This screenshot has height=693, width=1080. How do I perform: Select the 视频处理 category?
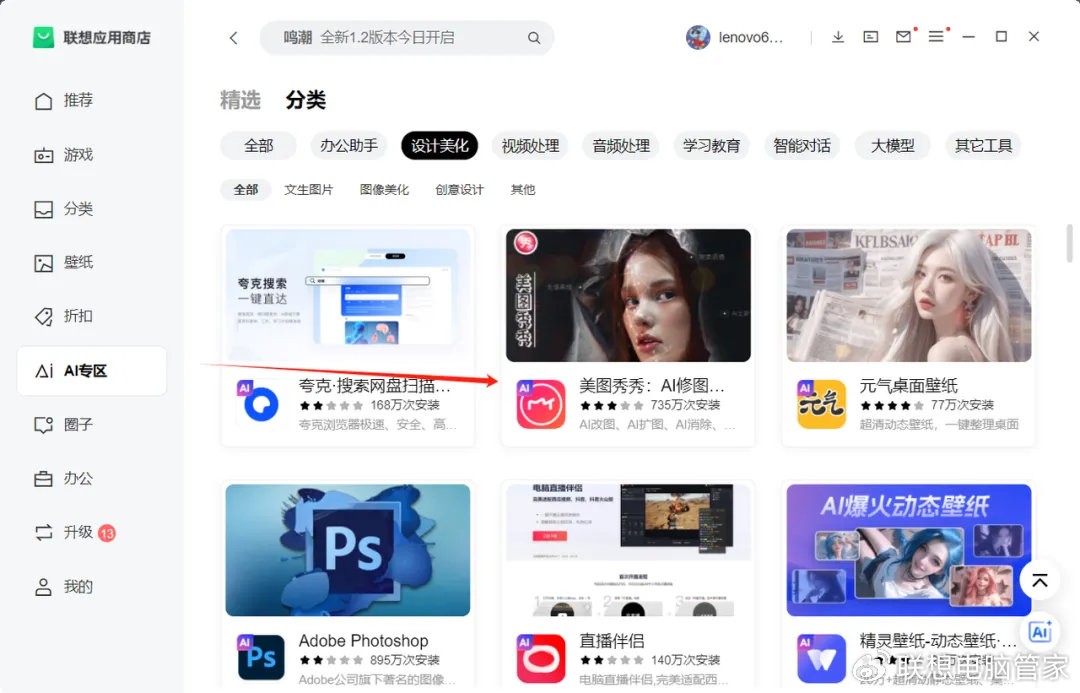[x=530, y=145]
